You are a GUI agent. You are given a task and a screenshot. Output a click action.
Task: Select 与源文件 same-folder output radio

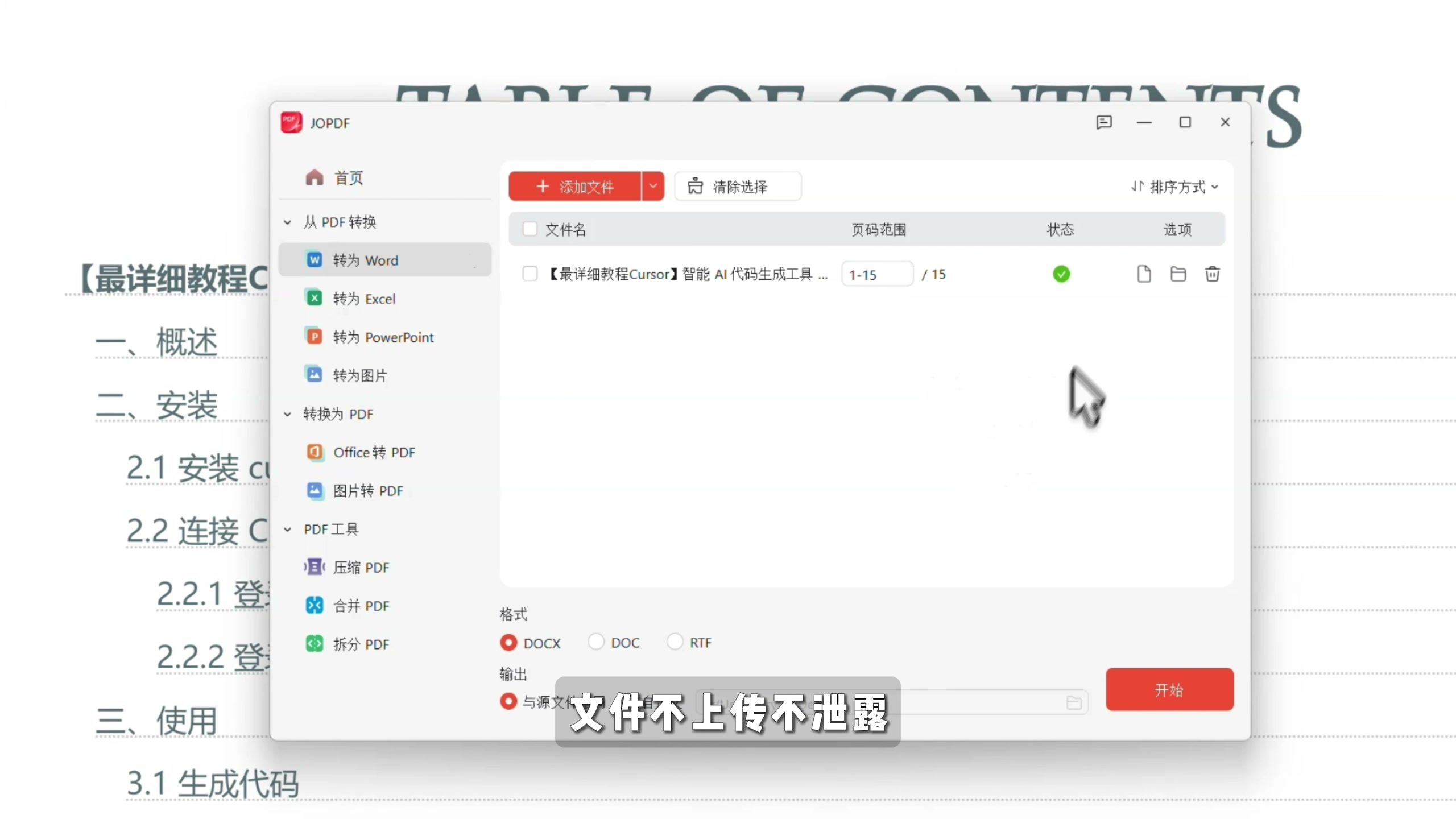tap(508, 701)
